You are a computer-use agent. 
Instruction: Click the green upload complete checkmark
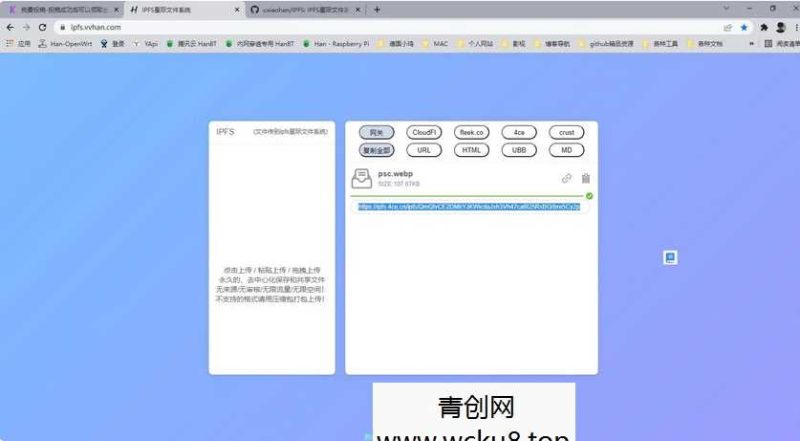tap(590, 196)
